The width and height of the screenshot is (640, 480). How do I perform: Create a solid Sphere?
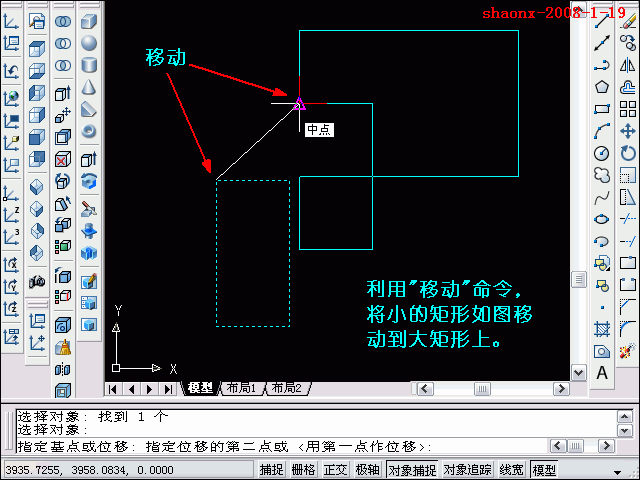click(89, 43)
